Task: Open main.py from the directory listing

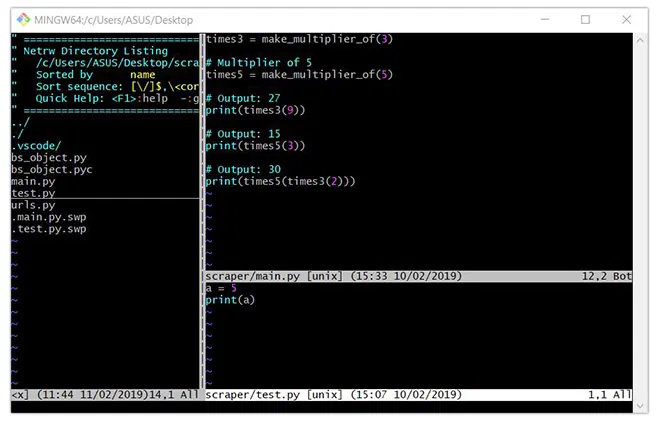Action: (x=33, y=182)
